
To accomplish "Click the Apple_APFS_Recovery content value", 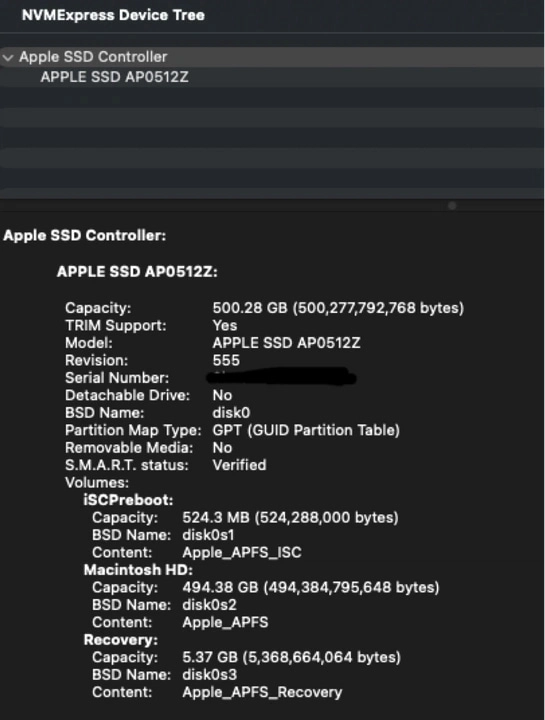I will 262,692.
